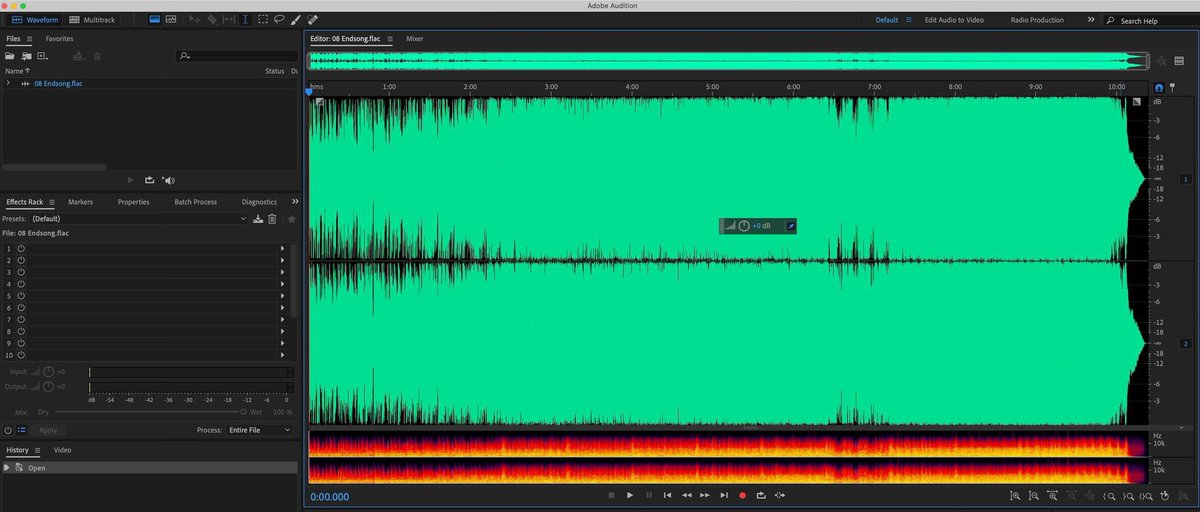Select the Lasso Selection tool
The image size is (1200, 512).
[279, 20]
